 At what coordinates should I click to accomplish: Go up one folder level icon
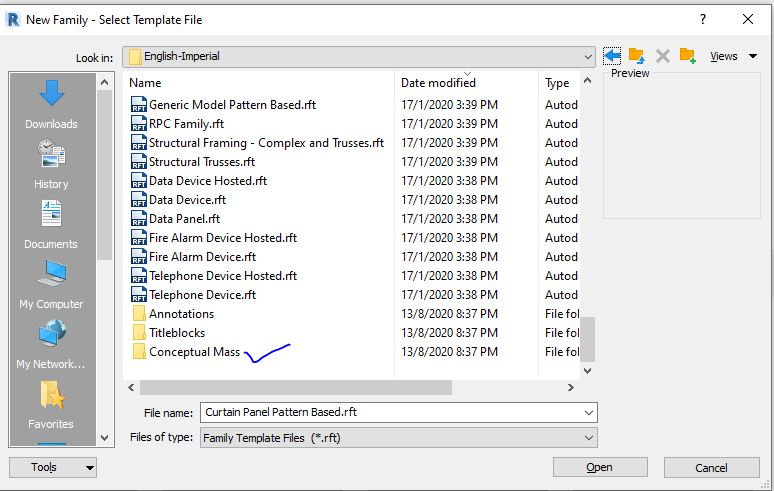tap(636, 56)
